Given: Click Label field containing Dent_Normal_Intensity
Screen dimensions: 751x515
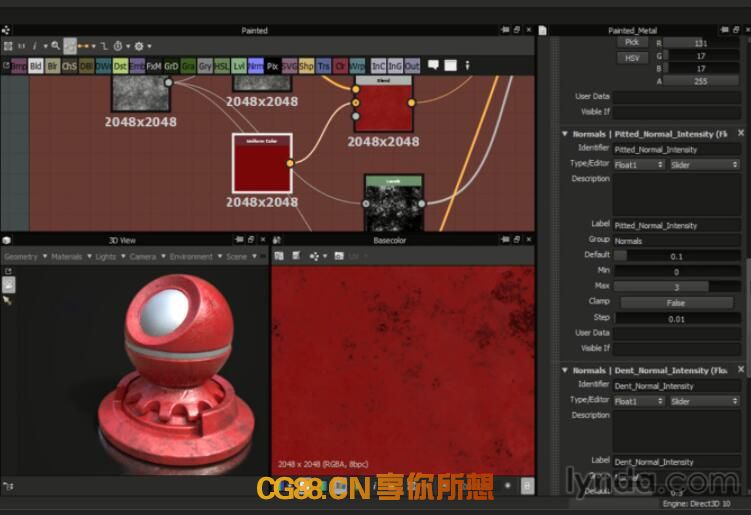Looking at the screenshot, I should click(x=677, y=462).
